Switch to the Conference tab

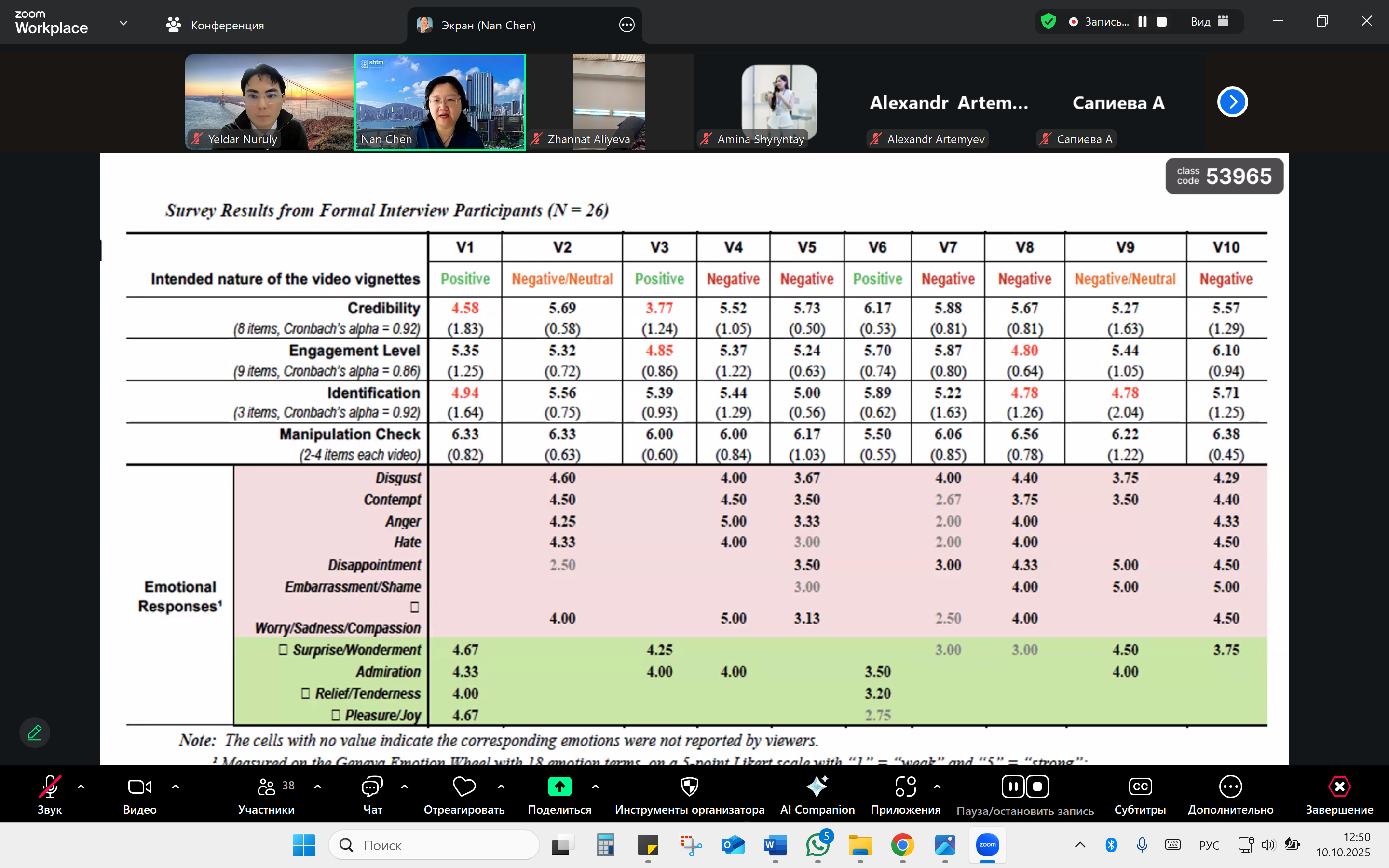[215, 25]
